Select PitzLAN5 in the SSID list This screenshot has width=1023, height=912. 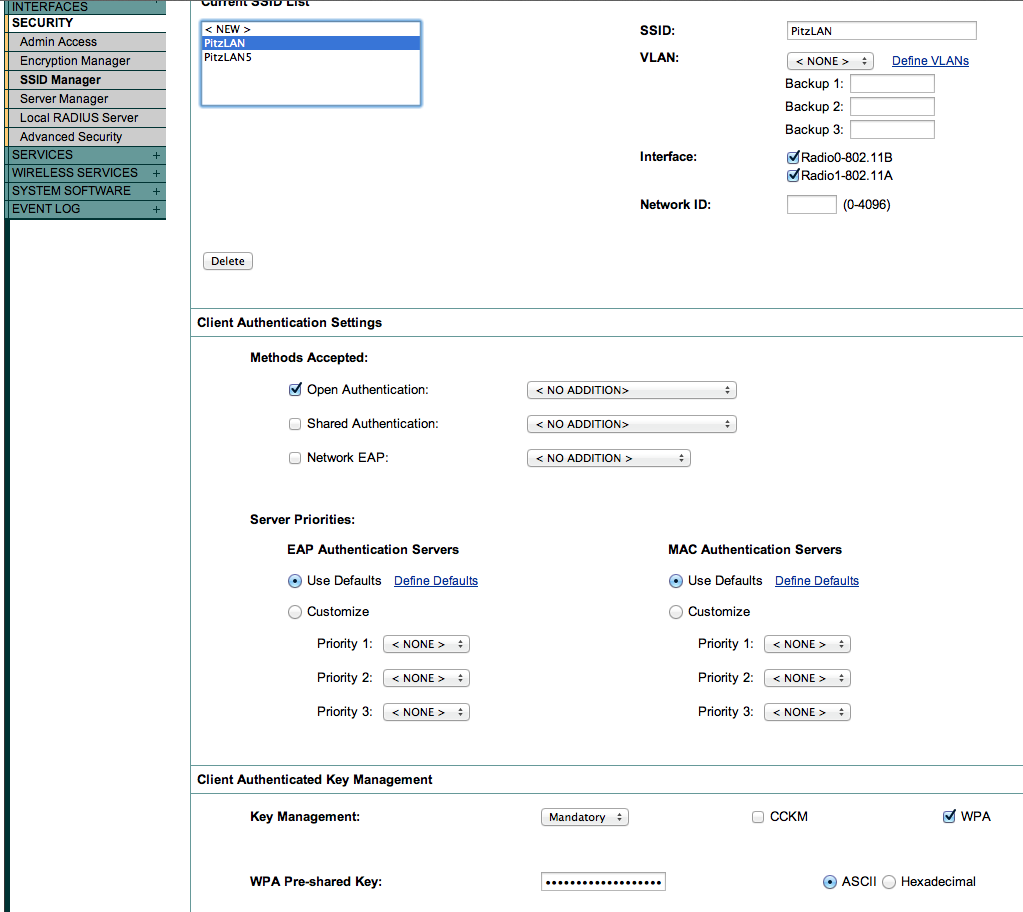click(x=311, y=57)
